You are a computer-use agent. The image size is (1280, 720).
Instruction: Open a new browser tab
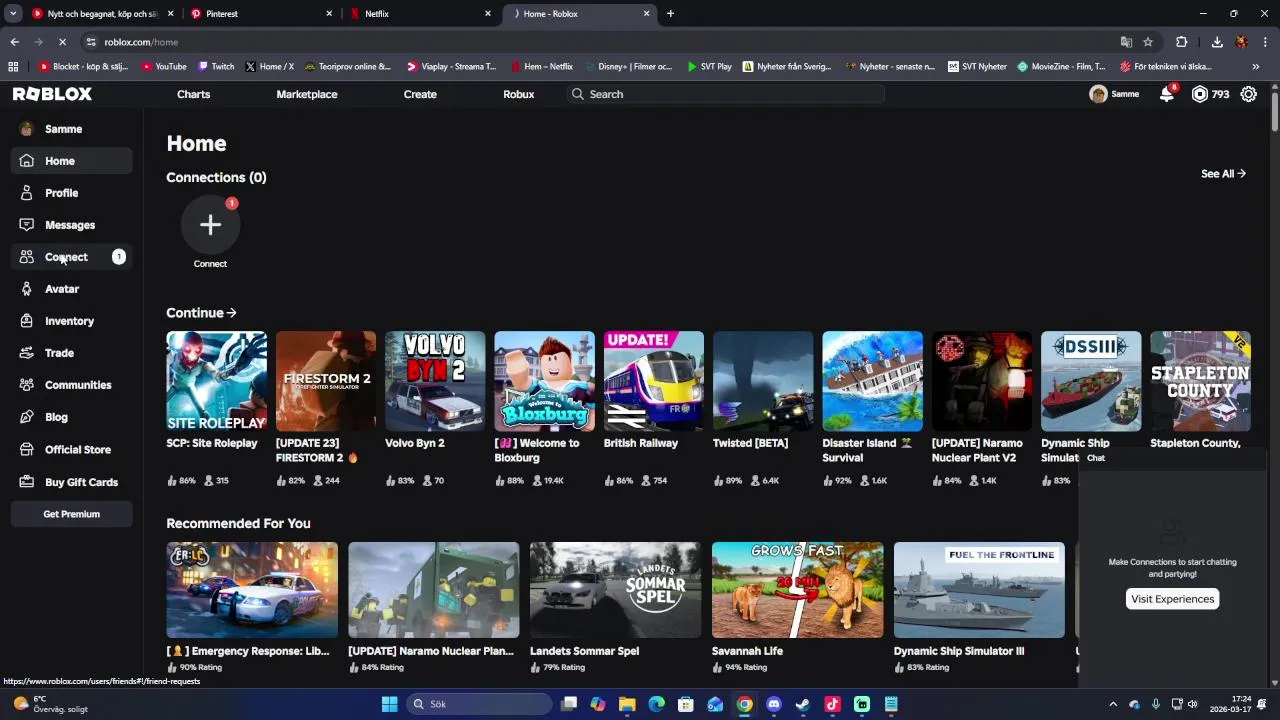tap(670, 14)
